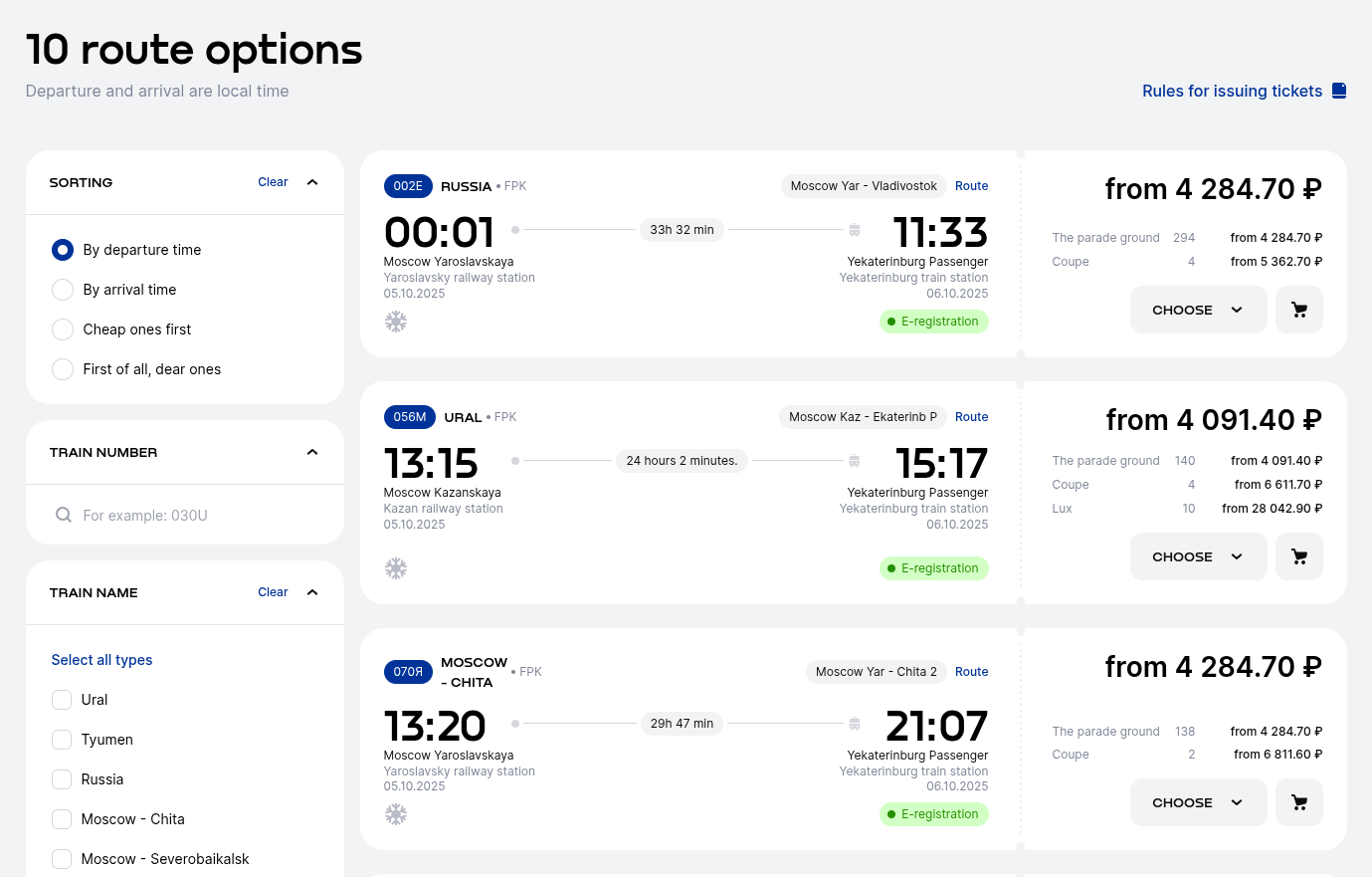Collapse the Train Number section
This screenshot has width=1372, height=877.
click(312, 452)
